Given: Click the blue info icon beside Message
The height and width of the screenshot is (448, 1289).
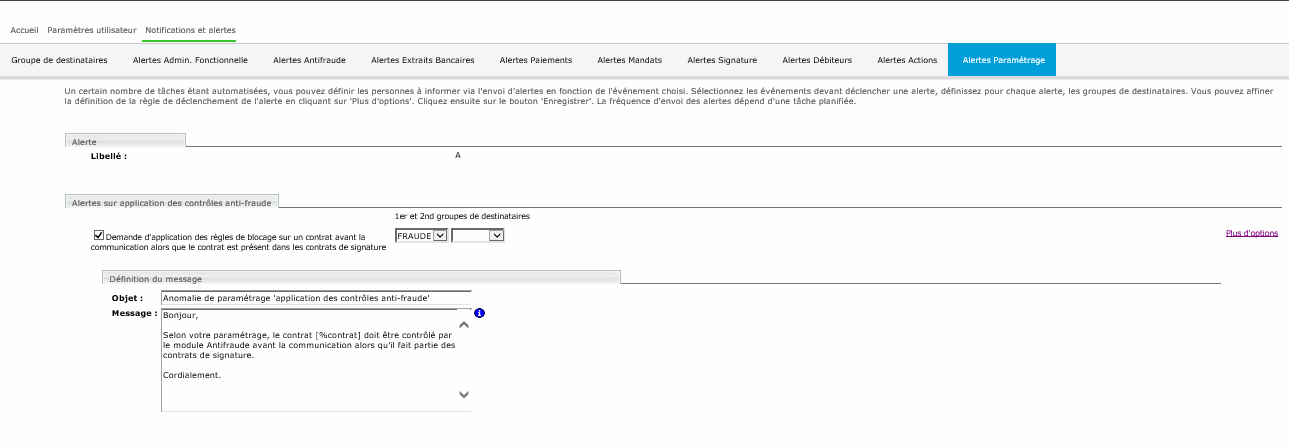Looking at the screenshot, I should (x=479, y=314).
